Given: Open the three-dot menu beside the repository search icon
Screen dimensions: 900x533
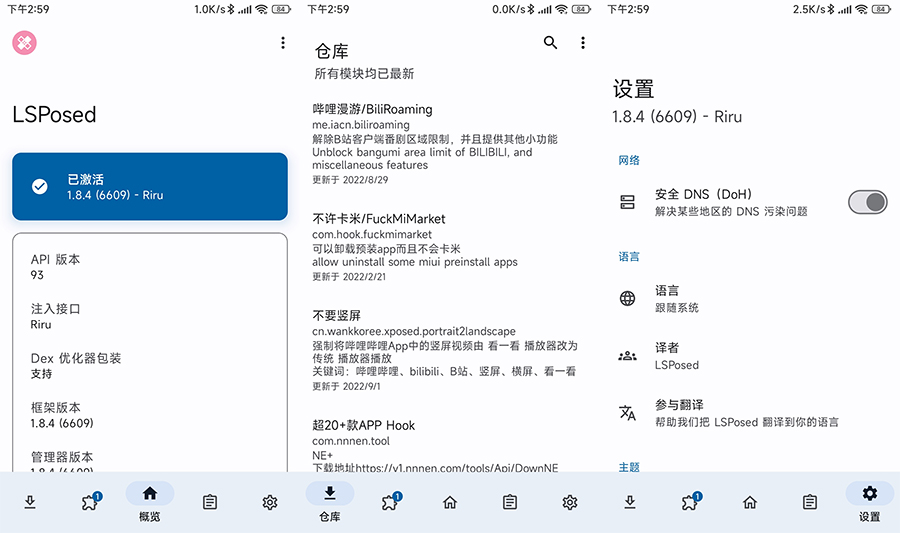Looking at the screenshot, I should 583,43.
